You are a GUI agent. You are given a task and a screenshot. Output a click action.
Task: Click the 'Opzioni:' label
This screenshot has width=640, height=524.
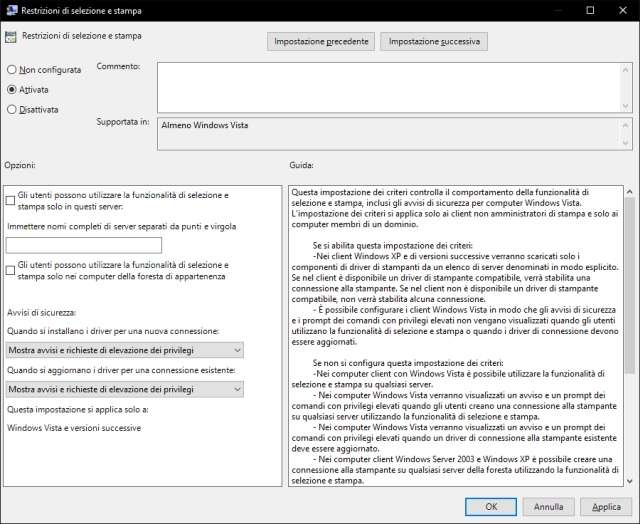pos(20,165)
